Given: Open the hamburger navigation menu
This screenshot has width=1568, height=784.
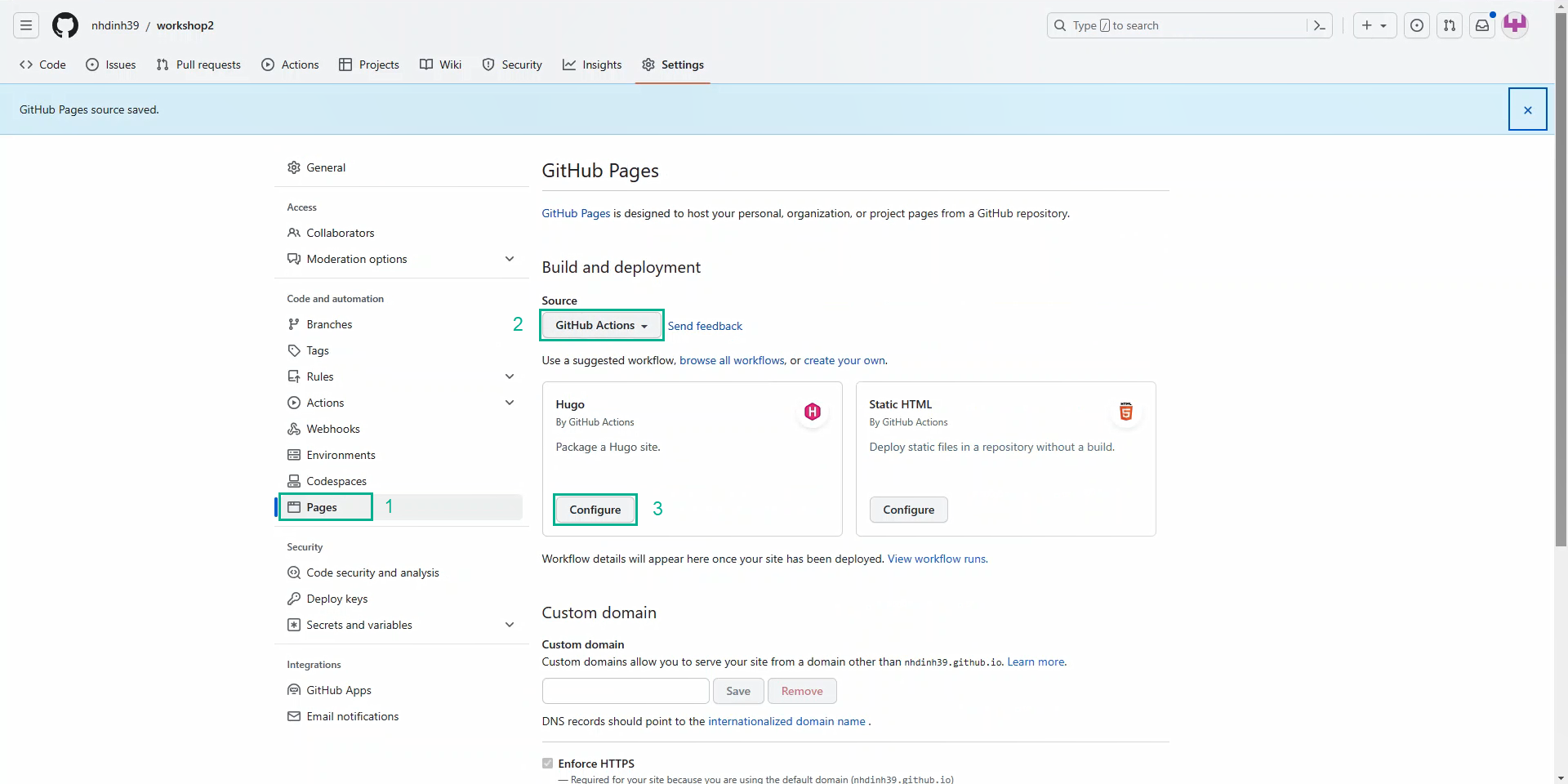Looking at the screenshot, I should coord(26,25).
